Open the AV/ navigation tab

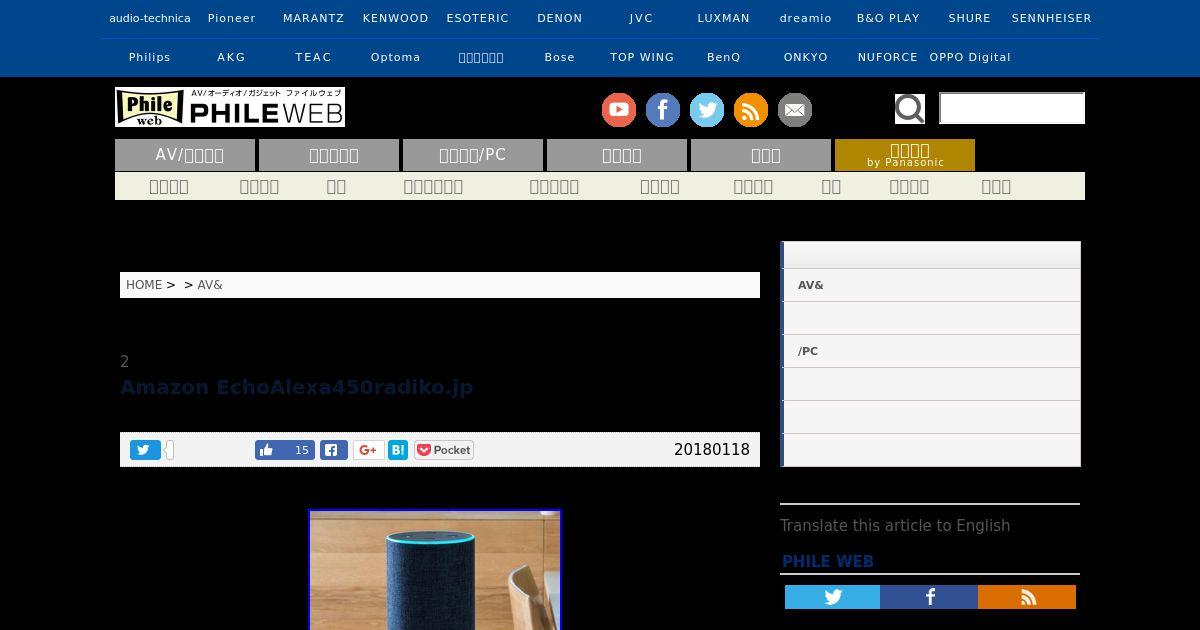point(185,155)
